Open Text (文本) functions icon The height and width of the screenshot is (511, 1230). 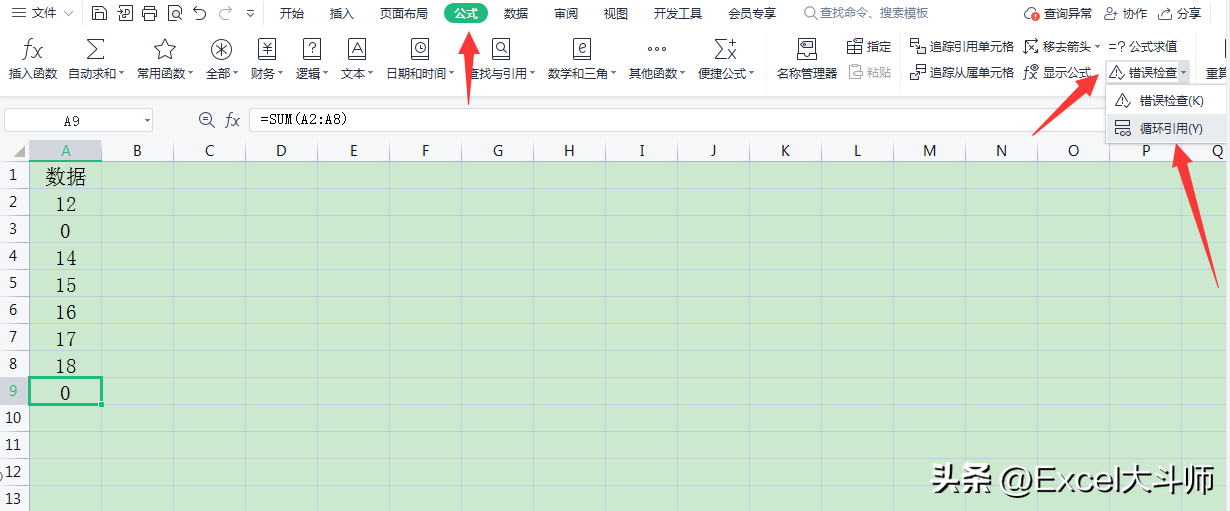click(357, 50)
